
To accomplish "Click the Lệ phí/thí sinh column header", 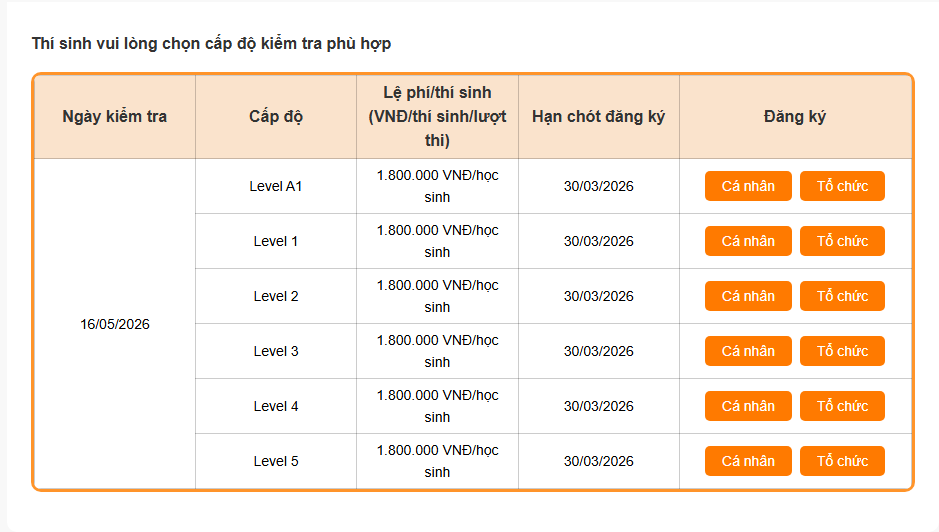I will 437,116.
